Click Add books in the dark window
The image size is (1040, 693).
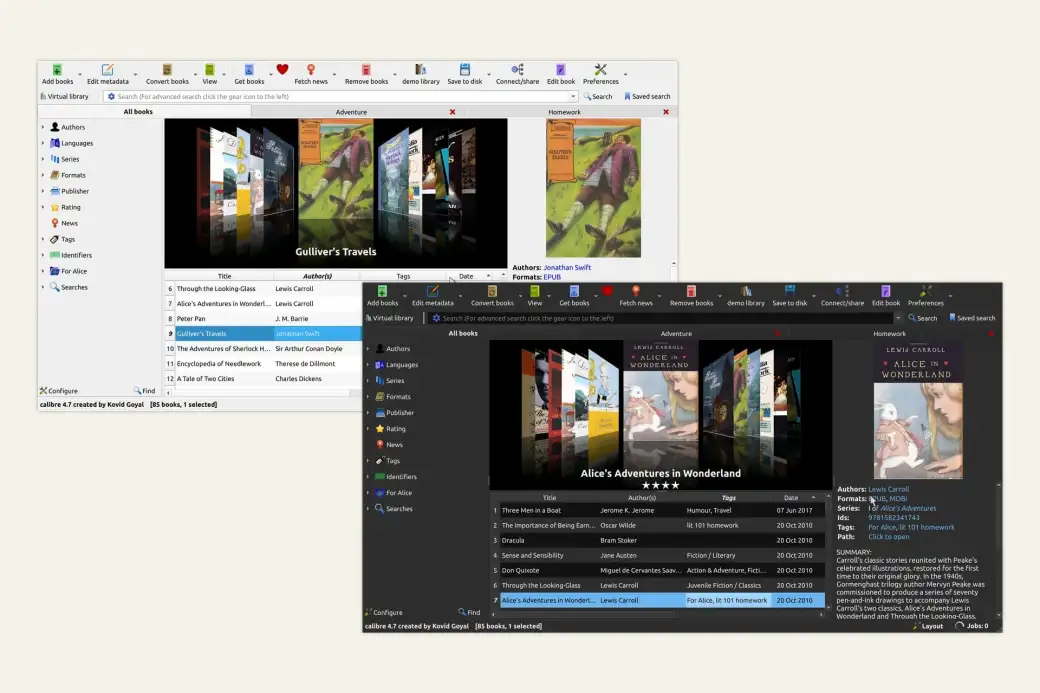pos(383,296)
